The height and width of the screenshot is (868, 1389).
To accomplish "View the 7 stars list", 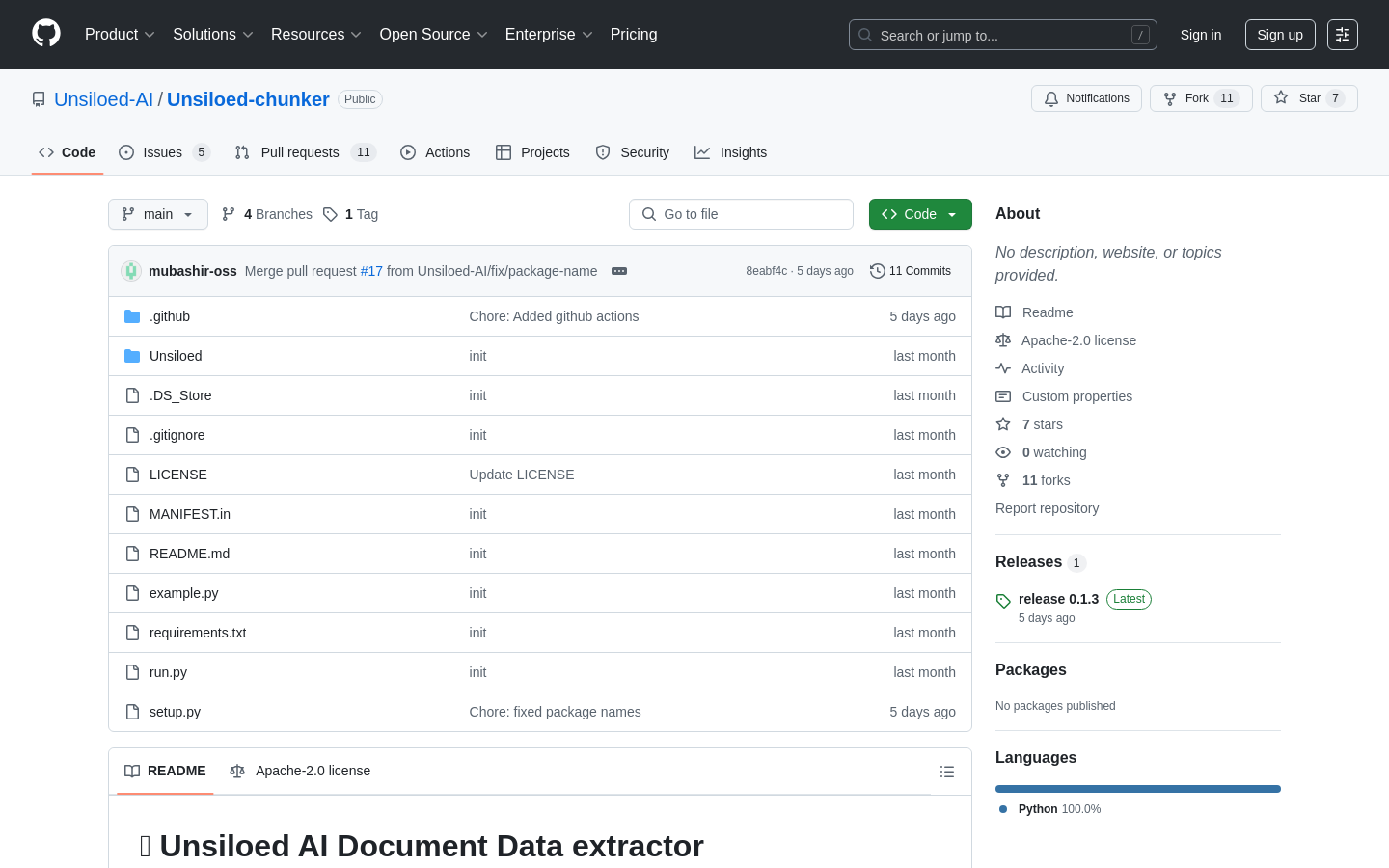I will pos(1029,424).
